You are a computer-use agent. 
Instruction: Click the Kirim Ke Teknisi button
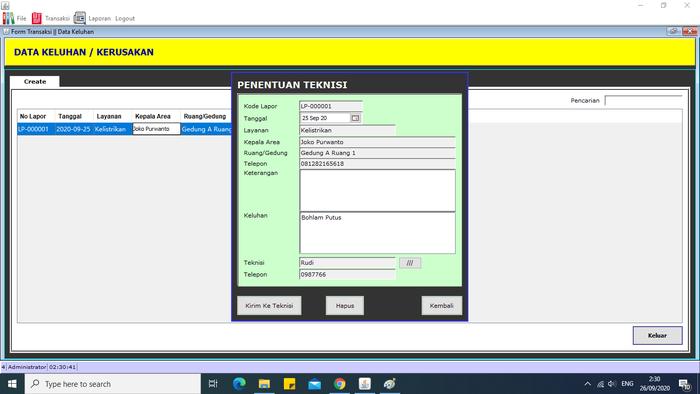tap(269, 306)
